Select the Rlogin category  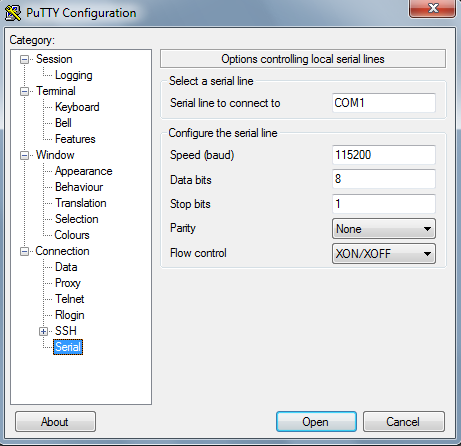69,315
